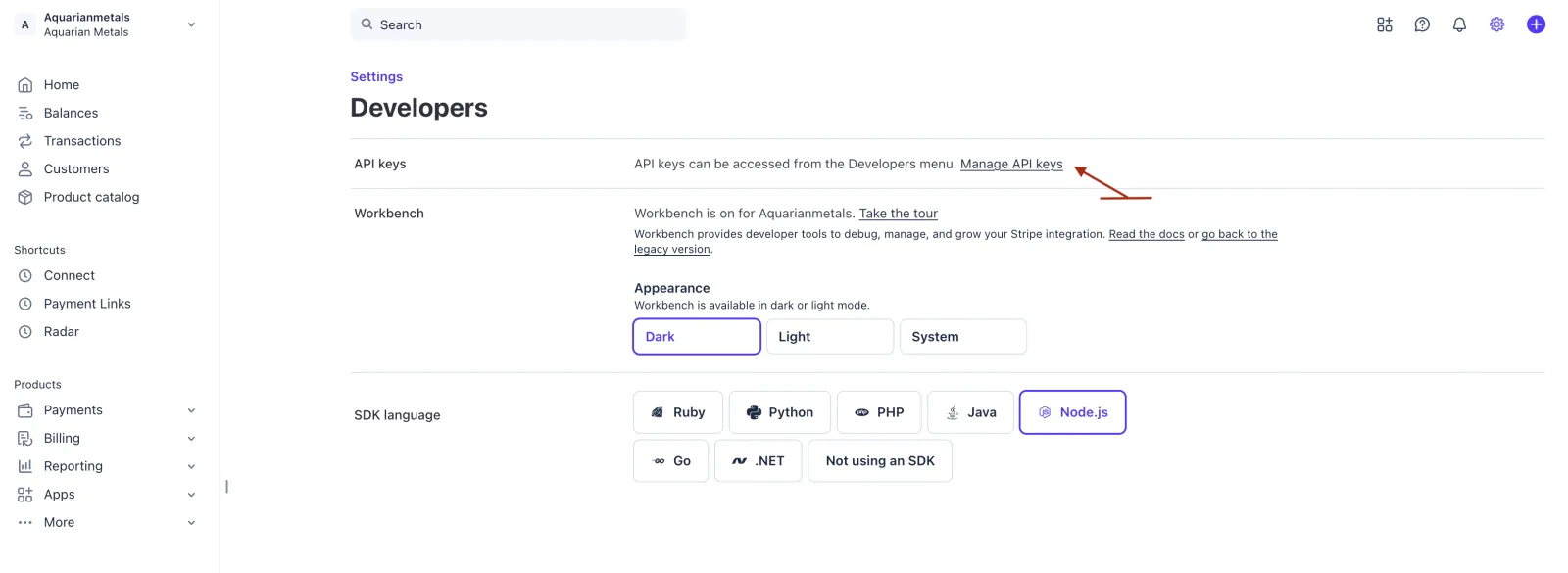The height and width of the screenshot is (573, 1568).
Task: Select System appearance mode
Action: coord(963,336)
